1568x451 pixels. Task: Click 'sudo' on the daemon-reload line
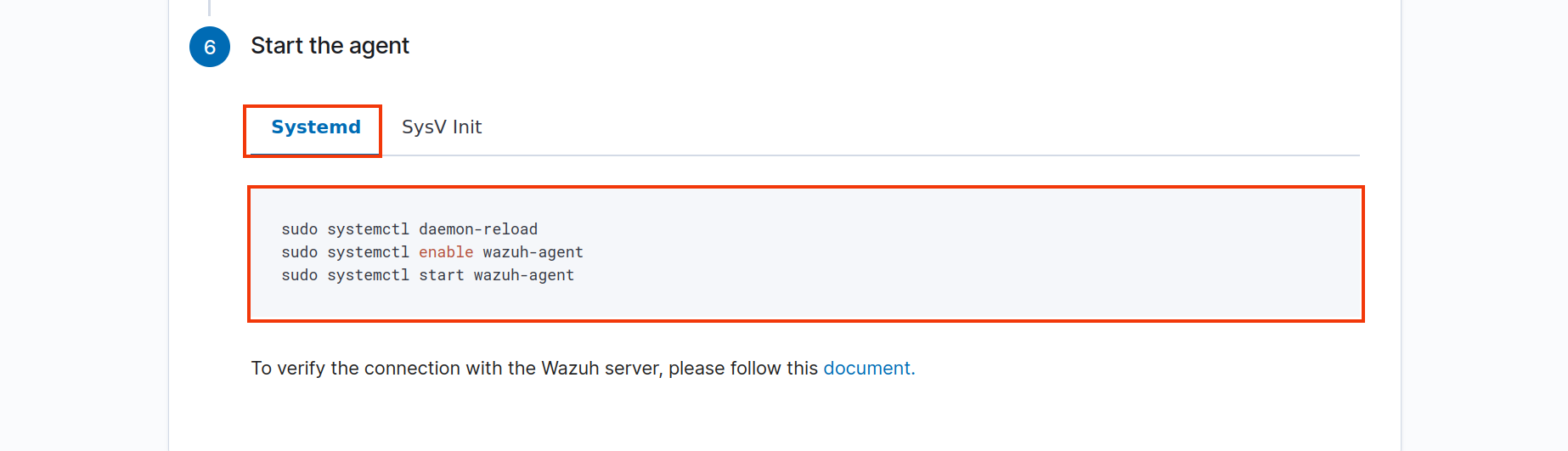pos(300,229)
